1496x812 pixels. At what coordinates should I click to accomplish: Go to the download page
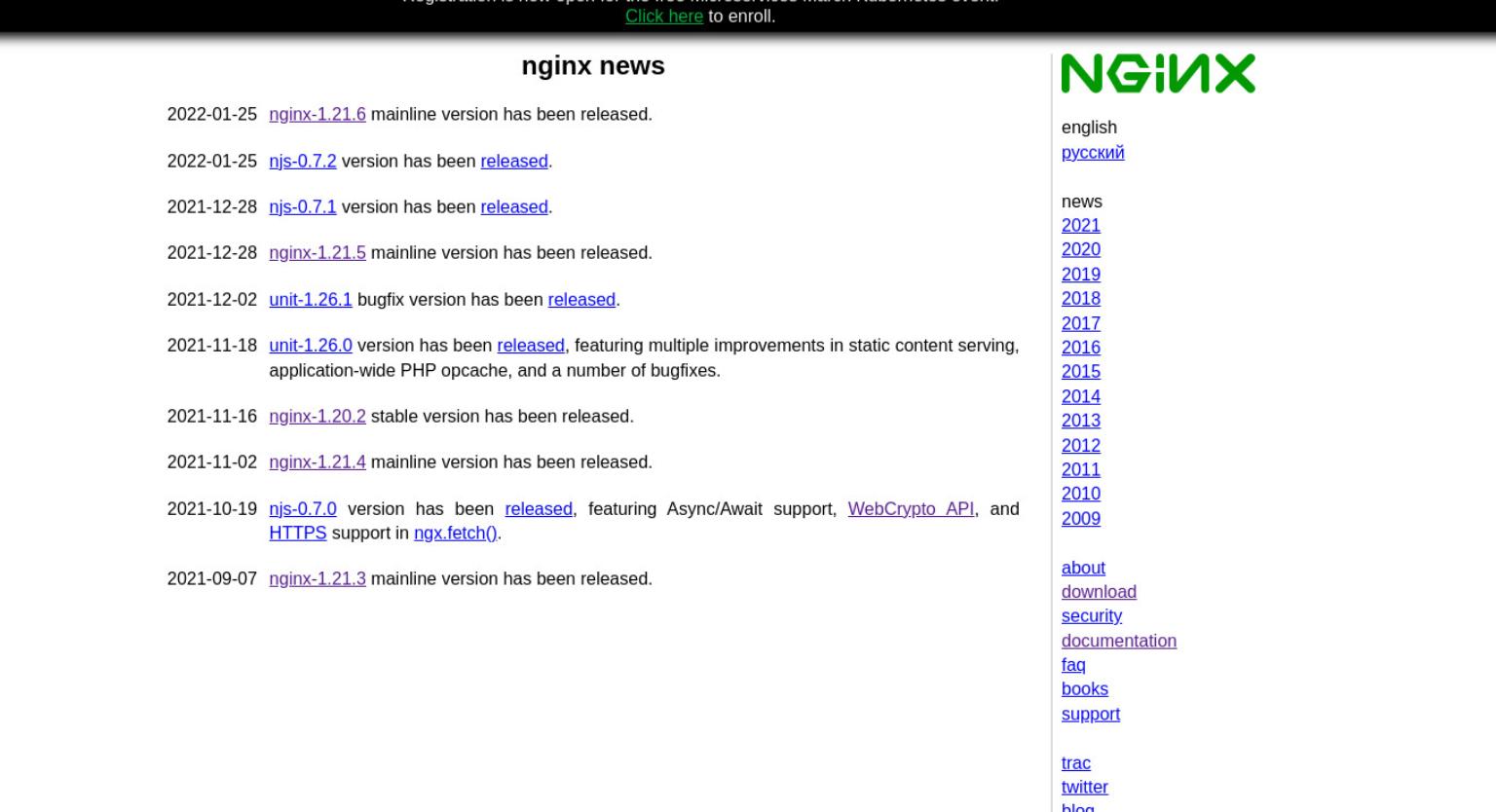pyautogui.click(x=1099, y=592)
